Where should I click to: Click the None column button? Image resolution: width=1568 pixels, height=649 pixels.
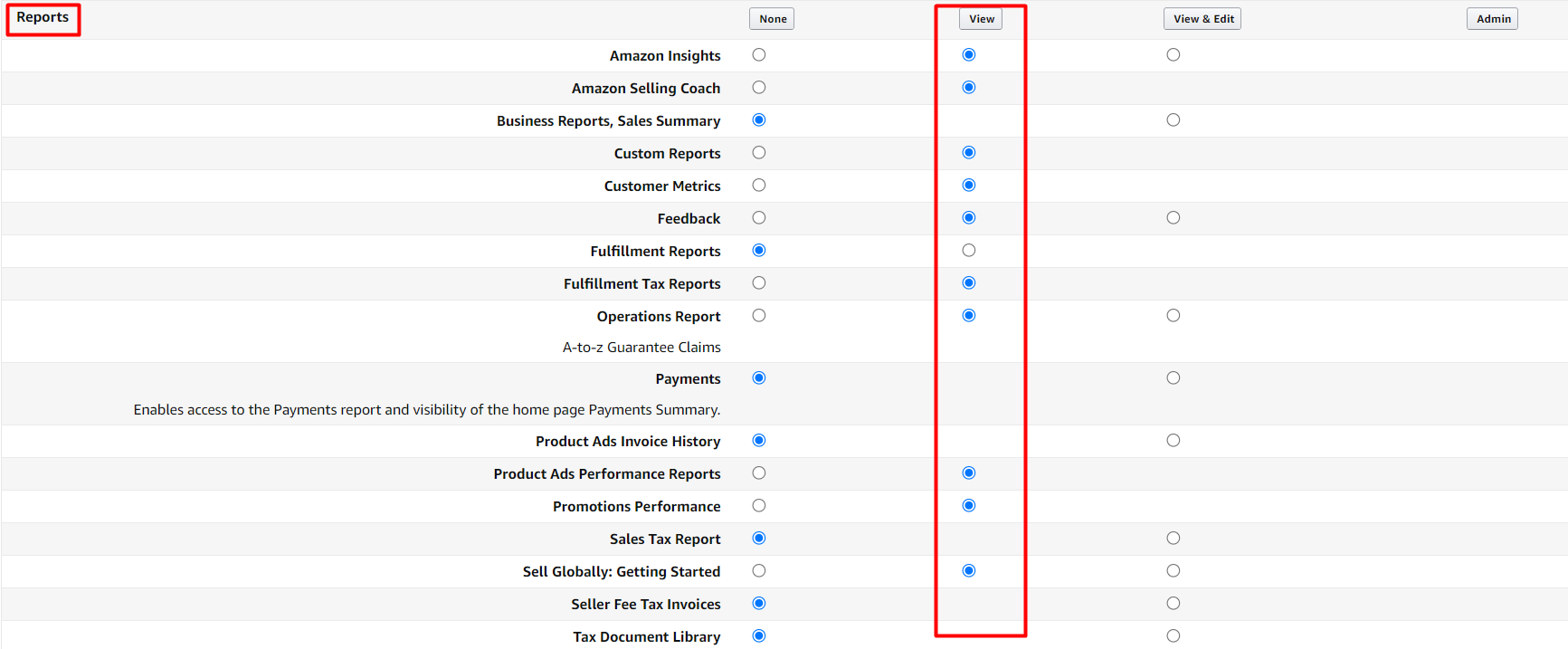pyautogui.click(x=772, y=19)
